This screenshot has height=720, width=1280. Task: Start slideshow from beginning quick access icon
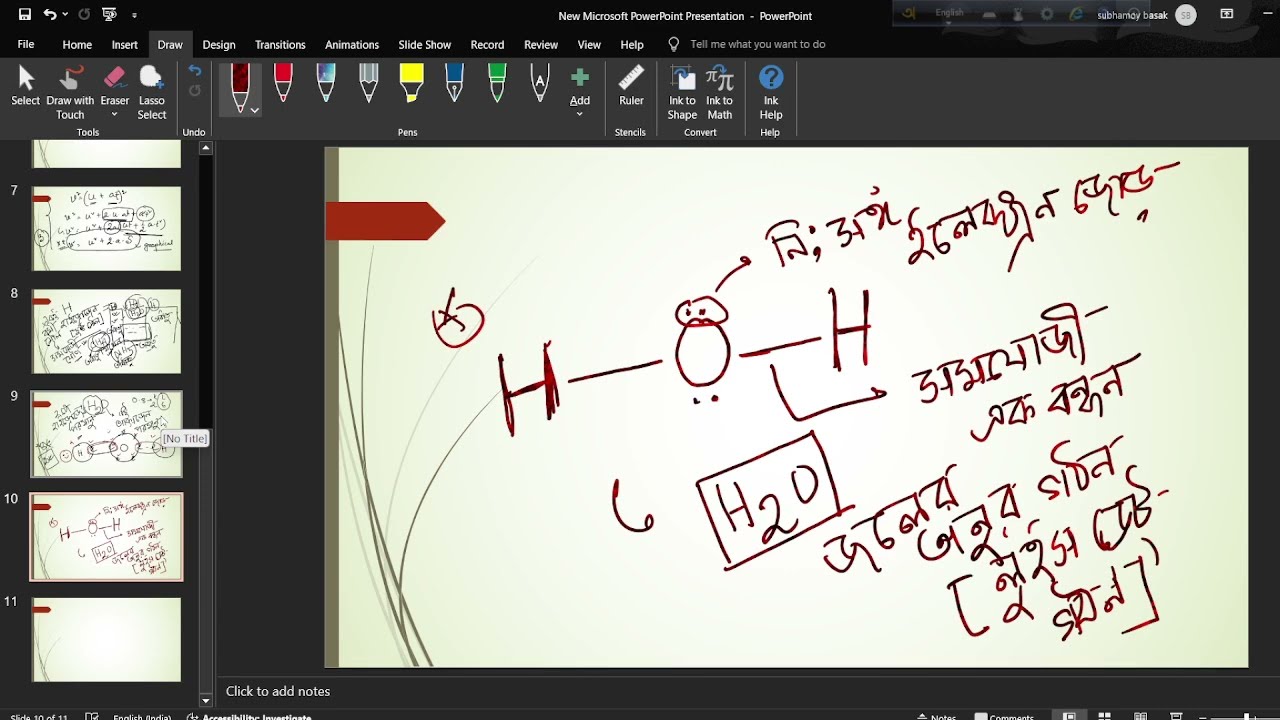[x=109, y=15]
